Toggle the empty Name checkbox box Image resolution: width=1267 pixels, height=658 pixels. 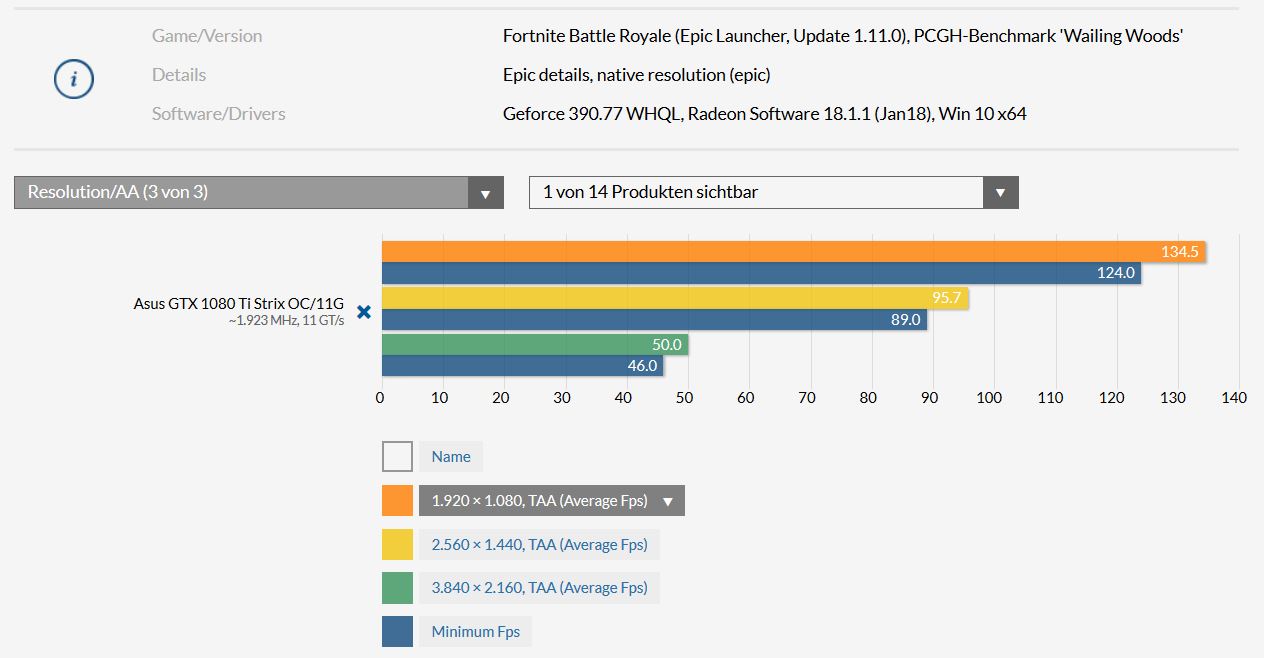coord(397,457)
